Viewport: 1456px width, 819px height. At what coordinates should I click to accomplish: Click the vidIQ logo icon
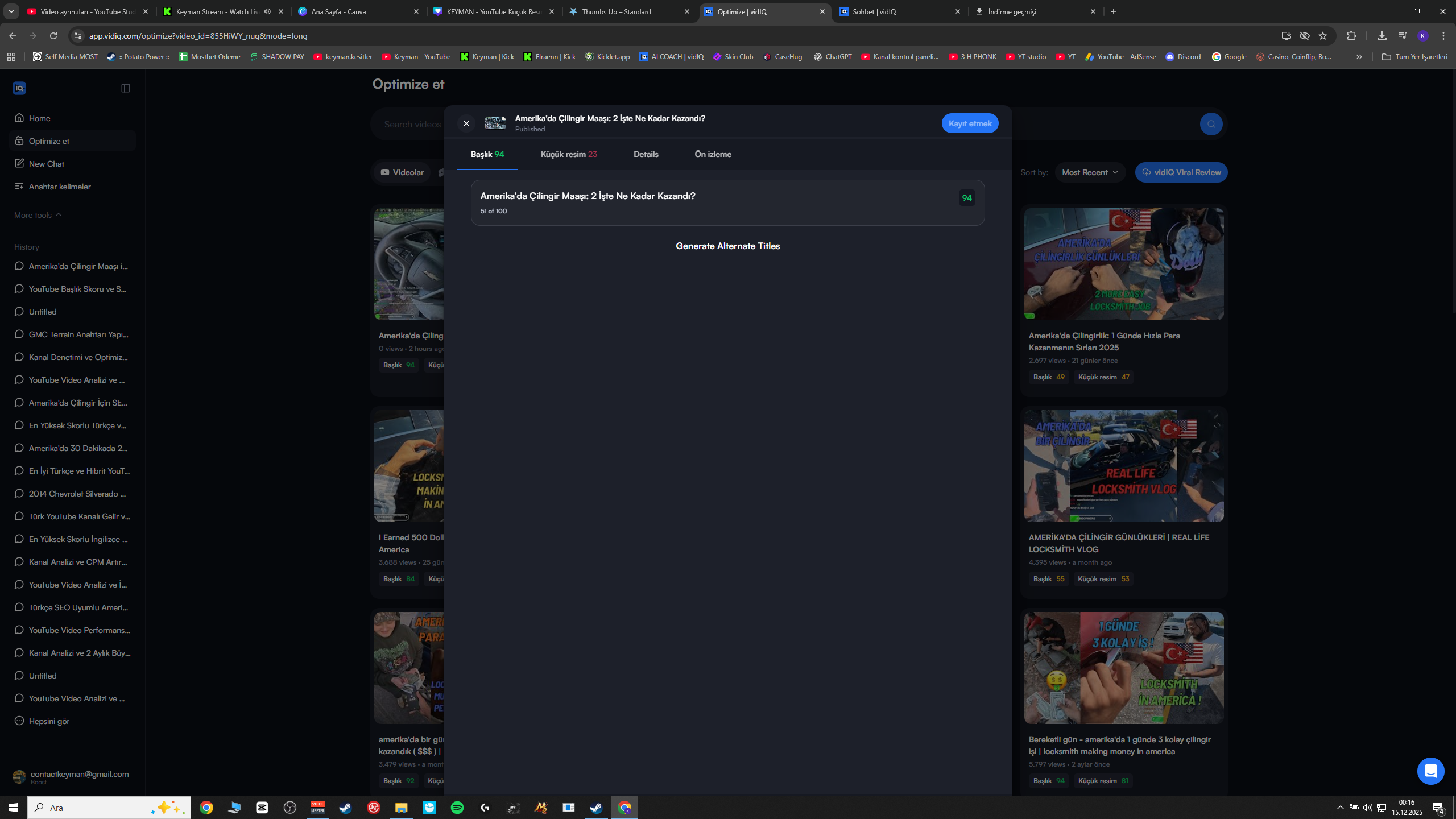(19, 88)
